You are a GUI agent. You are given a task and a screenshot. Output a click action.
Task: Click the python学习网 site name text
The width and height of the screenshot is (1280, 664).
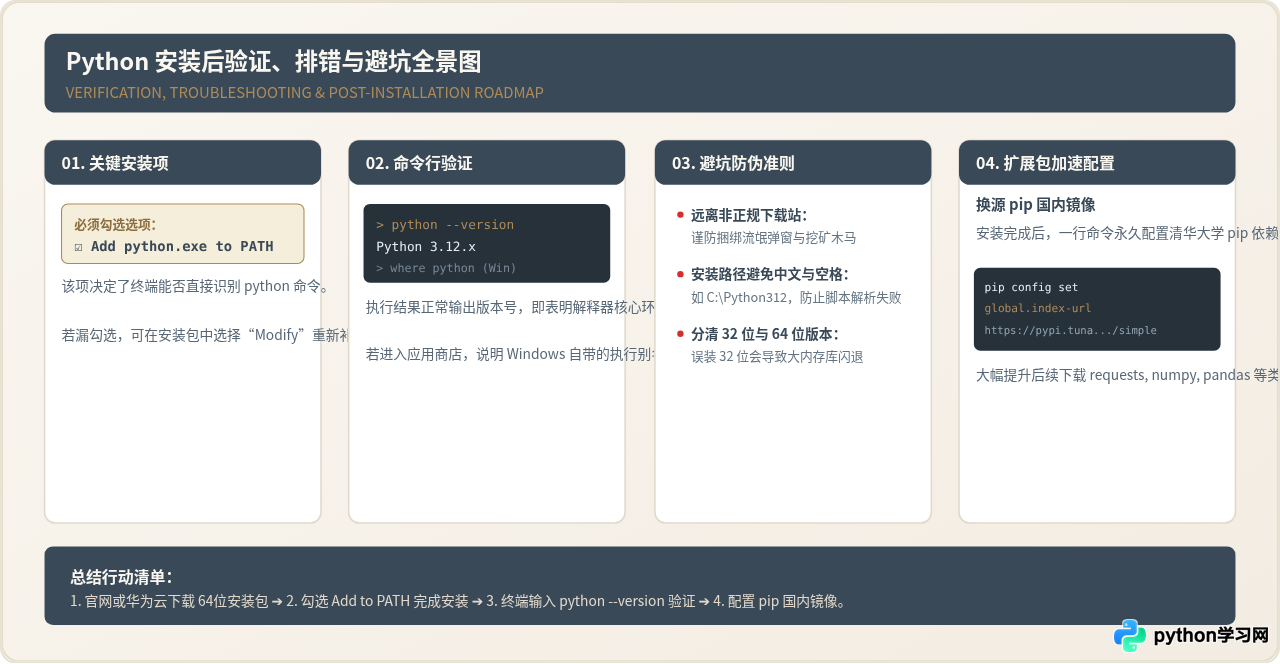(x=1211, y=636)
